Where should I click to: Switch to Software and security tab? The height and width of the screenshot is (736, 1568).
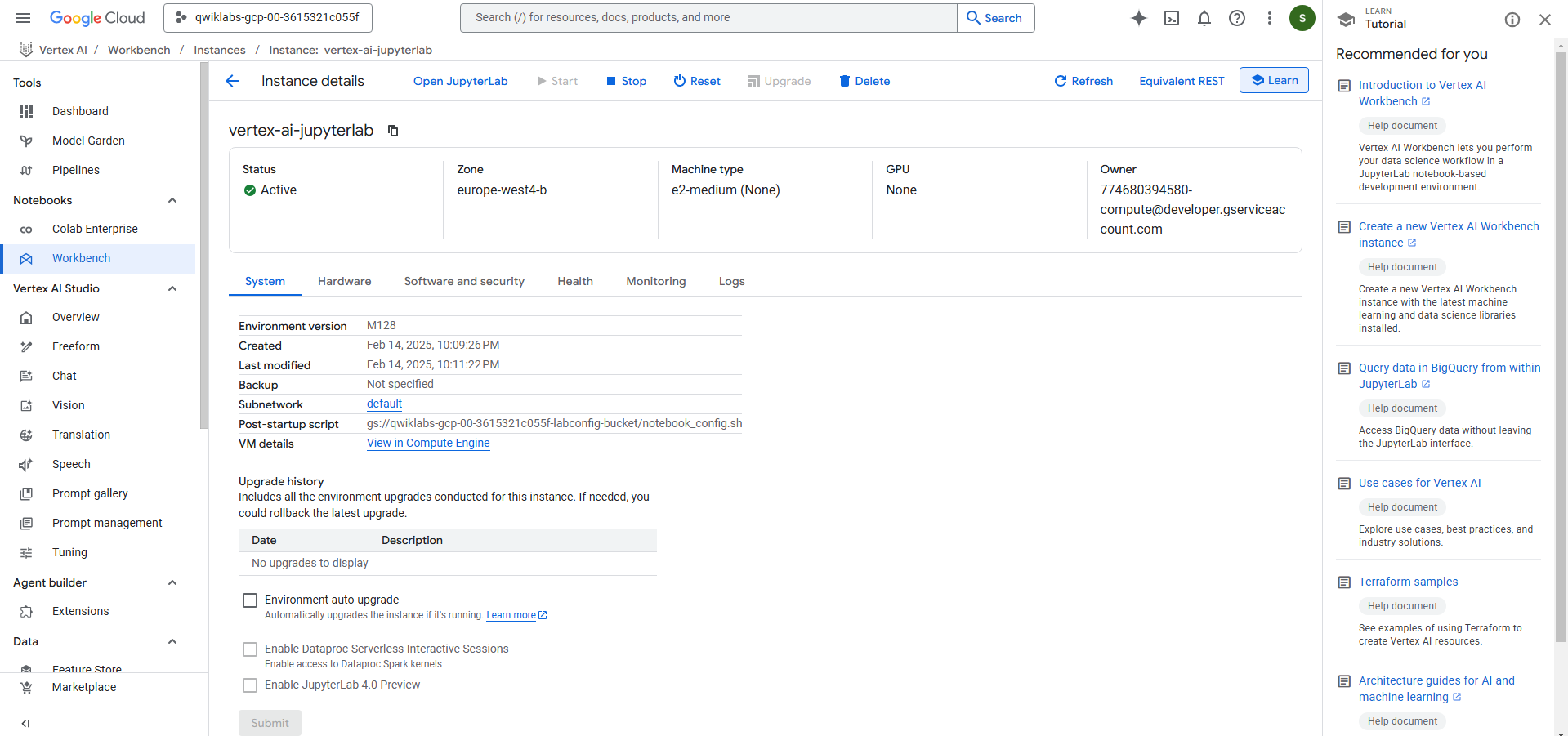(x=464, y=281)
